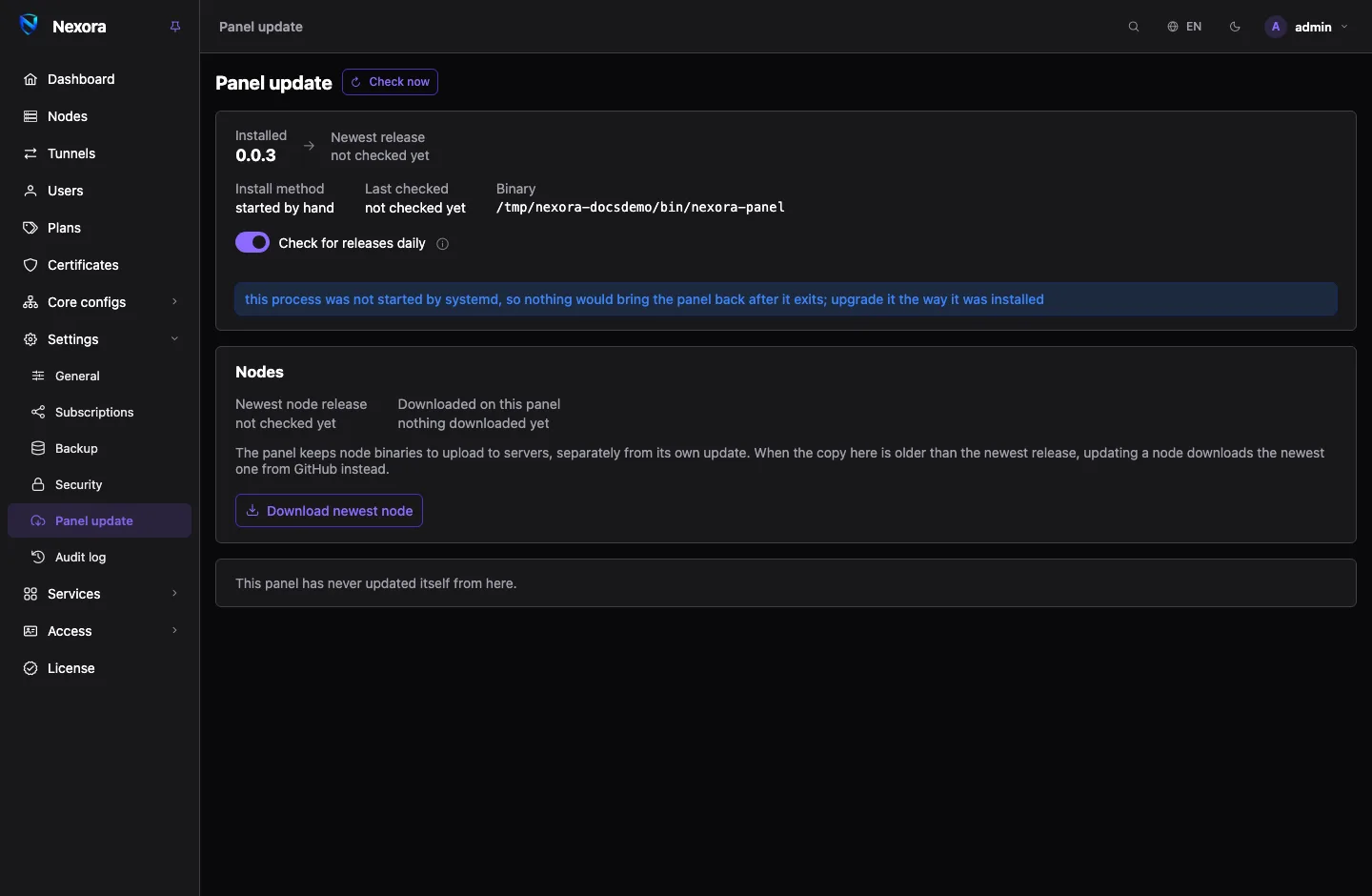Expand the Core configs submenu
This screenshot has width=1372, height=896.
pos(100,302)
